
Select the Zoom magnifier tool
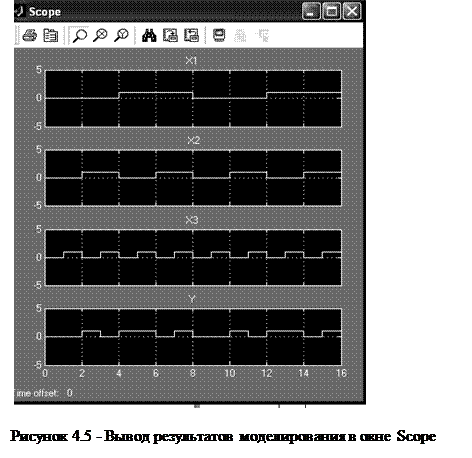coord(80,35)
